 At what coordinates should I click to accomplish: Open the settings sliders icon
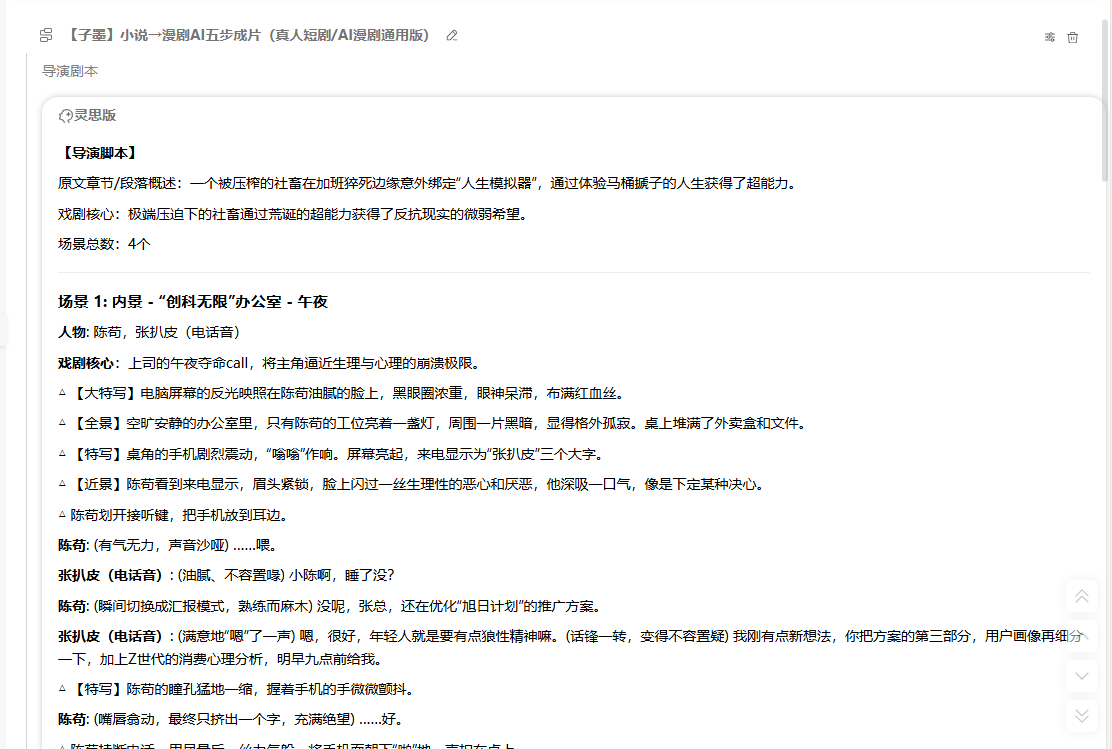pyautogui.click(x=1050, y=37)
